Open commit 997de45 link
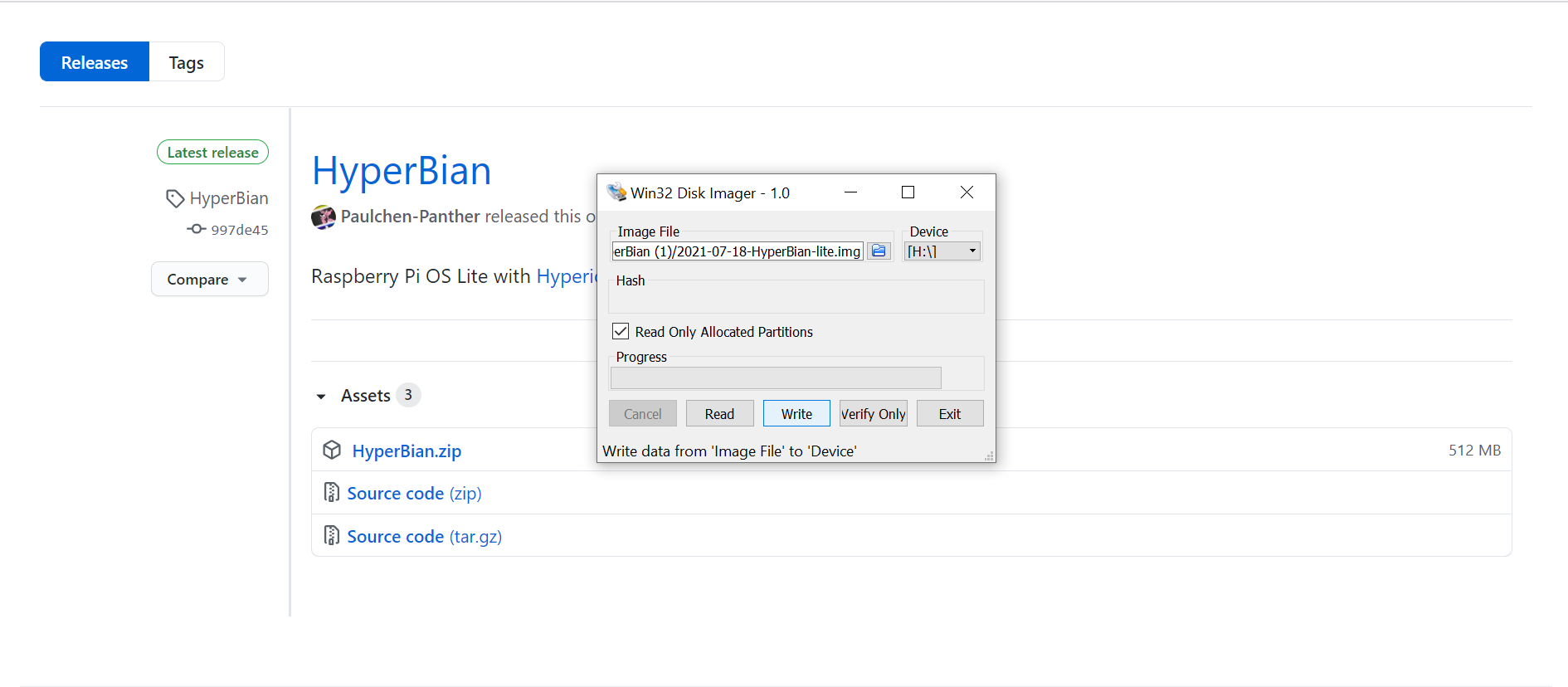Image resolution: width=1568 pixels, height=687 pixels. coord(240,230)
